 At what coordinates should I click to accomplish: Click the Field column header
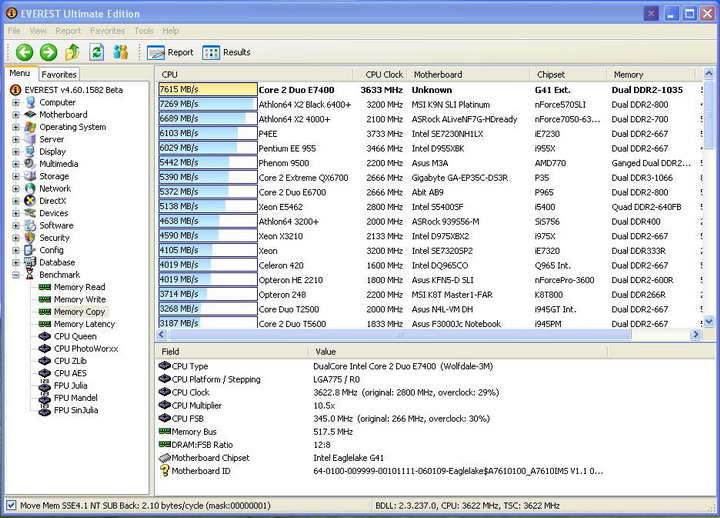pyautogui.click(x=232, y=352)
